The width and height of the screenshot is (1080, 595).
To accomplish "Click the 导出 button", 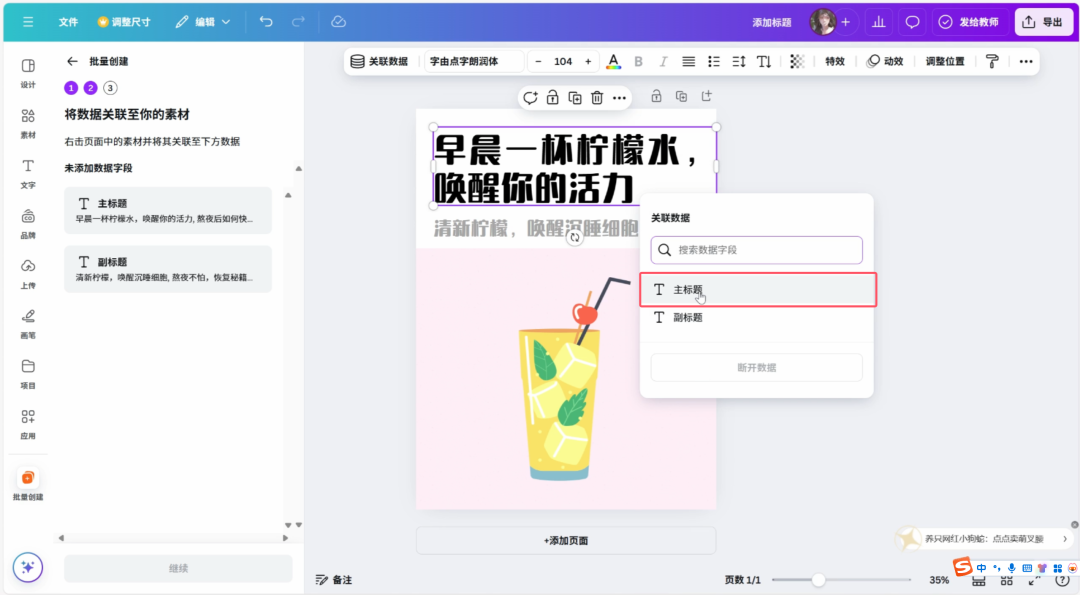I will 1043,21.
